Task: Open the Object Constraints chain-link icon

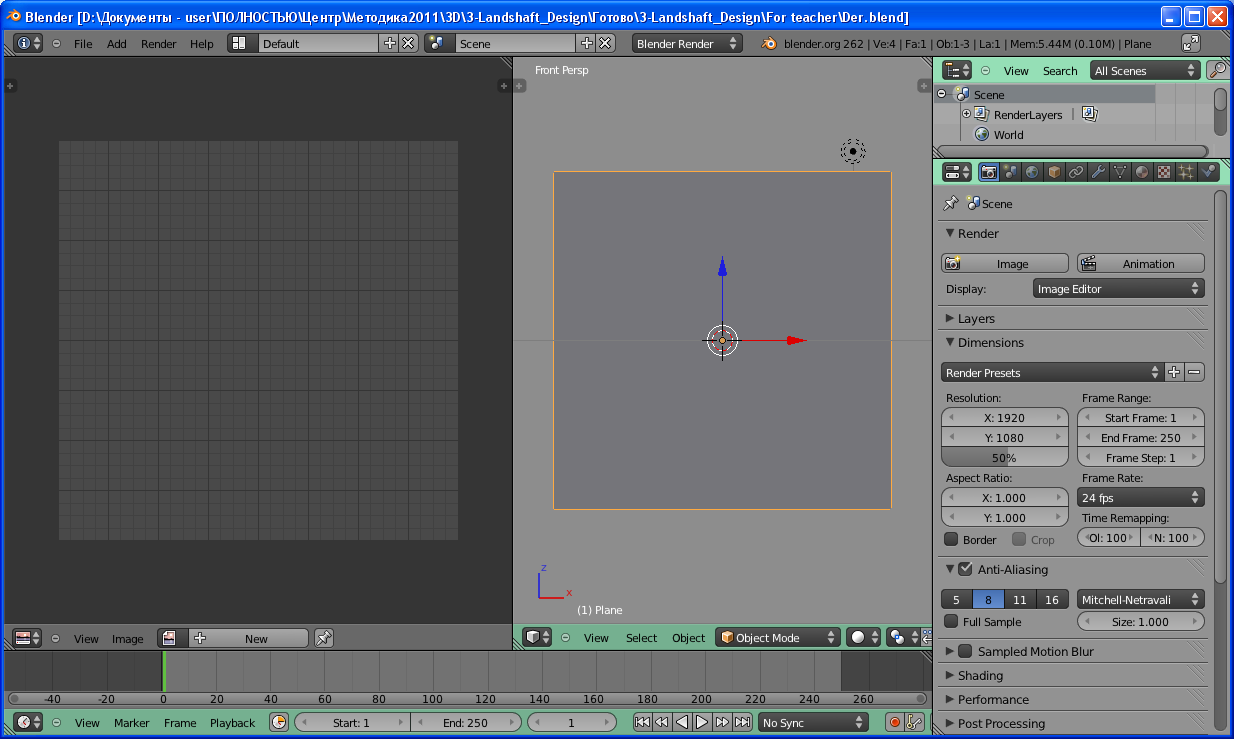Action: [x=1076, y=172]
